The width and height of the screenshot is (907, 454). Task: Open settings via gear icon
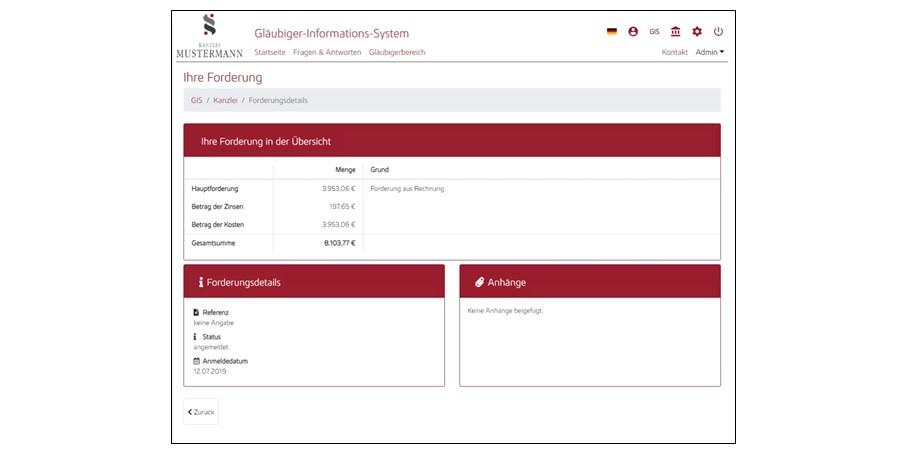(697, 32)
